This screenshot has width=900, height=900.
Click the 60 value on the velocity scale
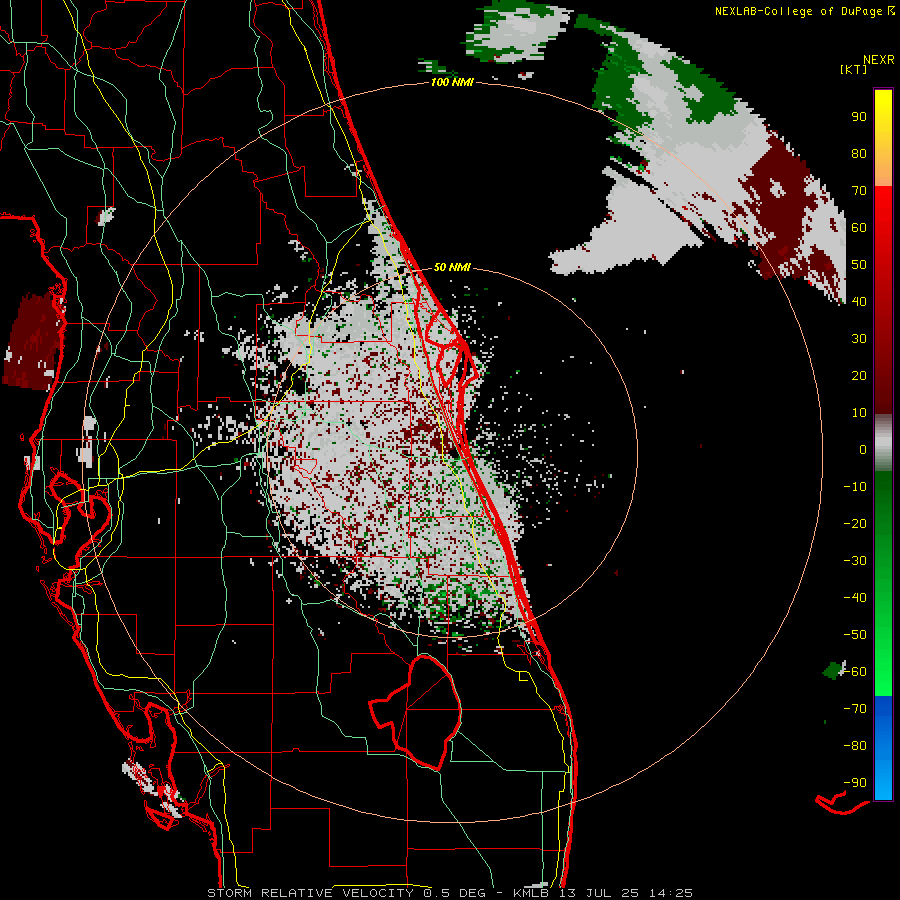[x=859, y=228]
